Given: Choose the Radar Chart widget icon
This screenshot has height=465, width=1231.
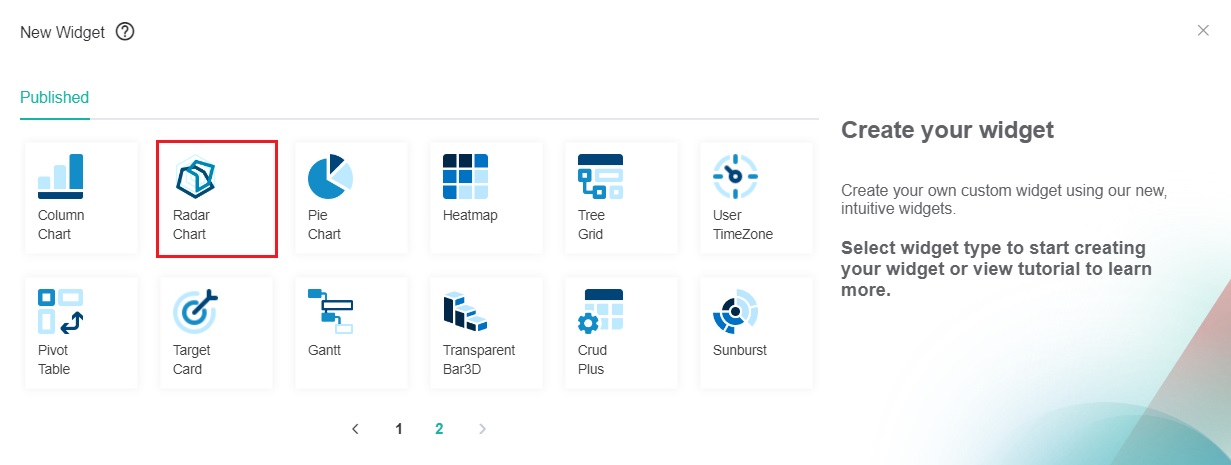Looking at the screenshot, I should [196, 177].
